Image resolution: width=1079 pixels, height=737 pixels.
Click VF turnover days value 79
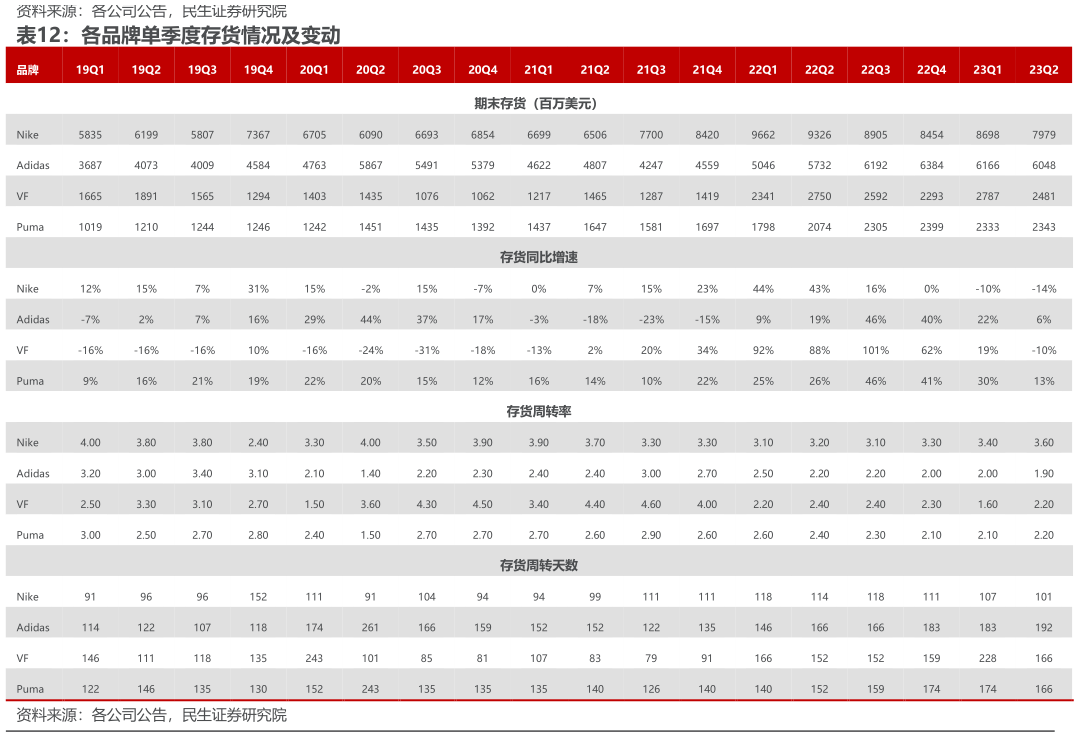(x=651, y=659)
